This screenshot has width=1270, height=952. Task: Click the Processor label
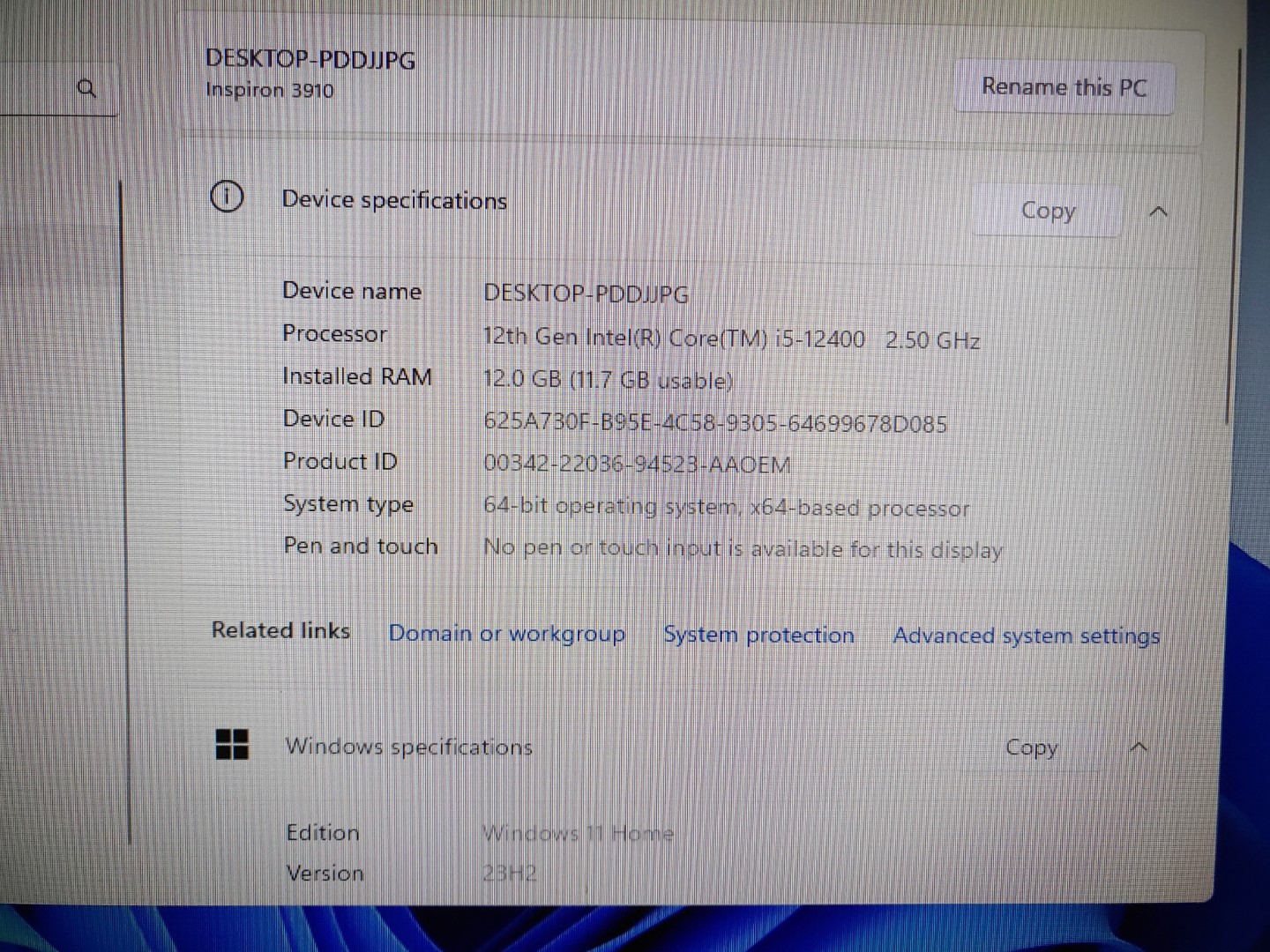point(334,333)
